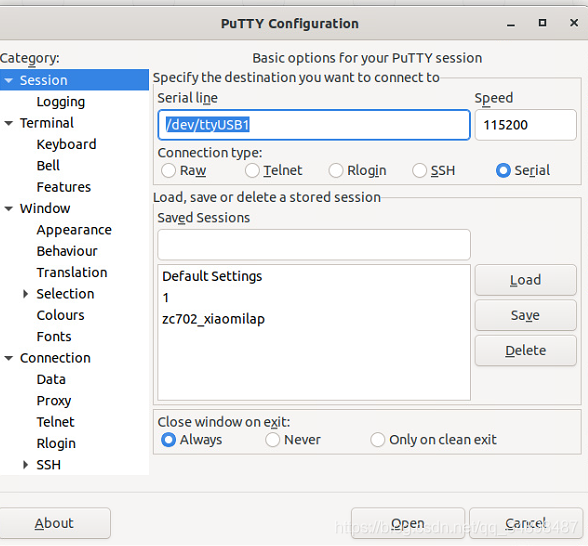Open the Rlogin settings in tree
Image resolution: width=588 pixels, height=546 pixels.
tap(56, 444)
